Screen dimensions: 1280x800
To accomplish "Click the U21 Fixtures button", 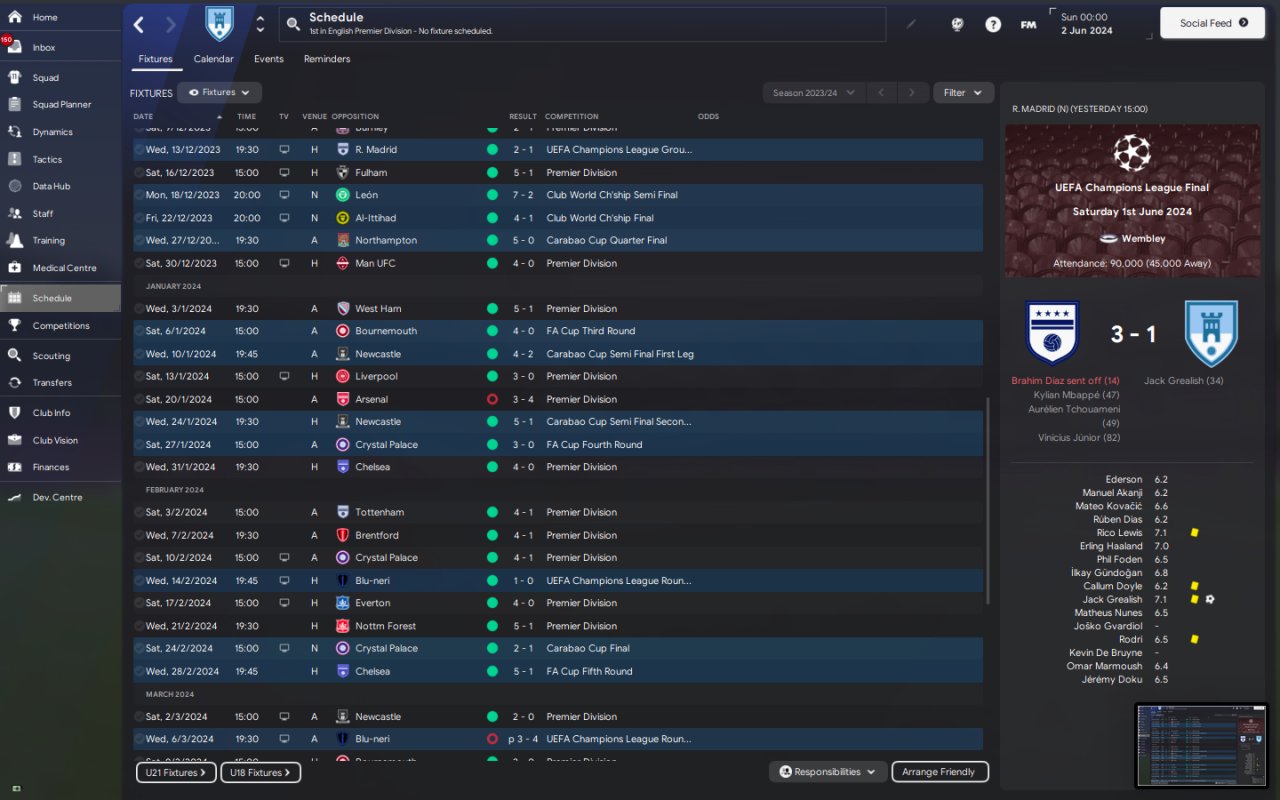I will coord(176,772).
